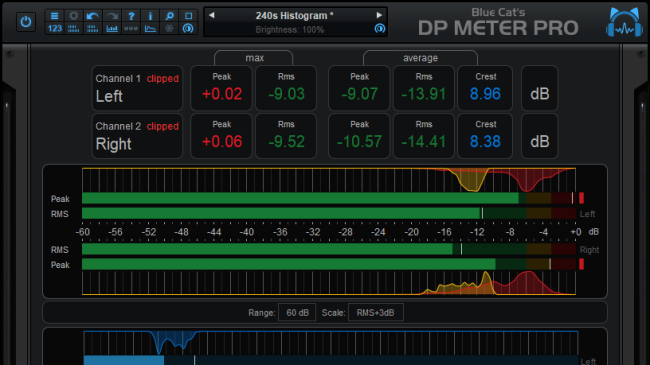Click the -20 mark on dB scale
650x365 pixels.
(411, 232)
